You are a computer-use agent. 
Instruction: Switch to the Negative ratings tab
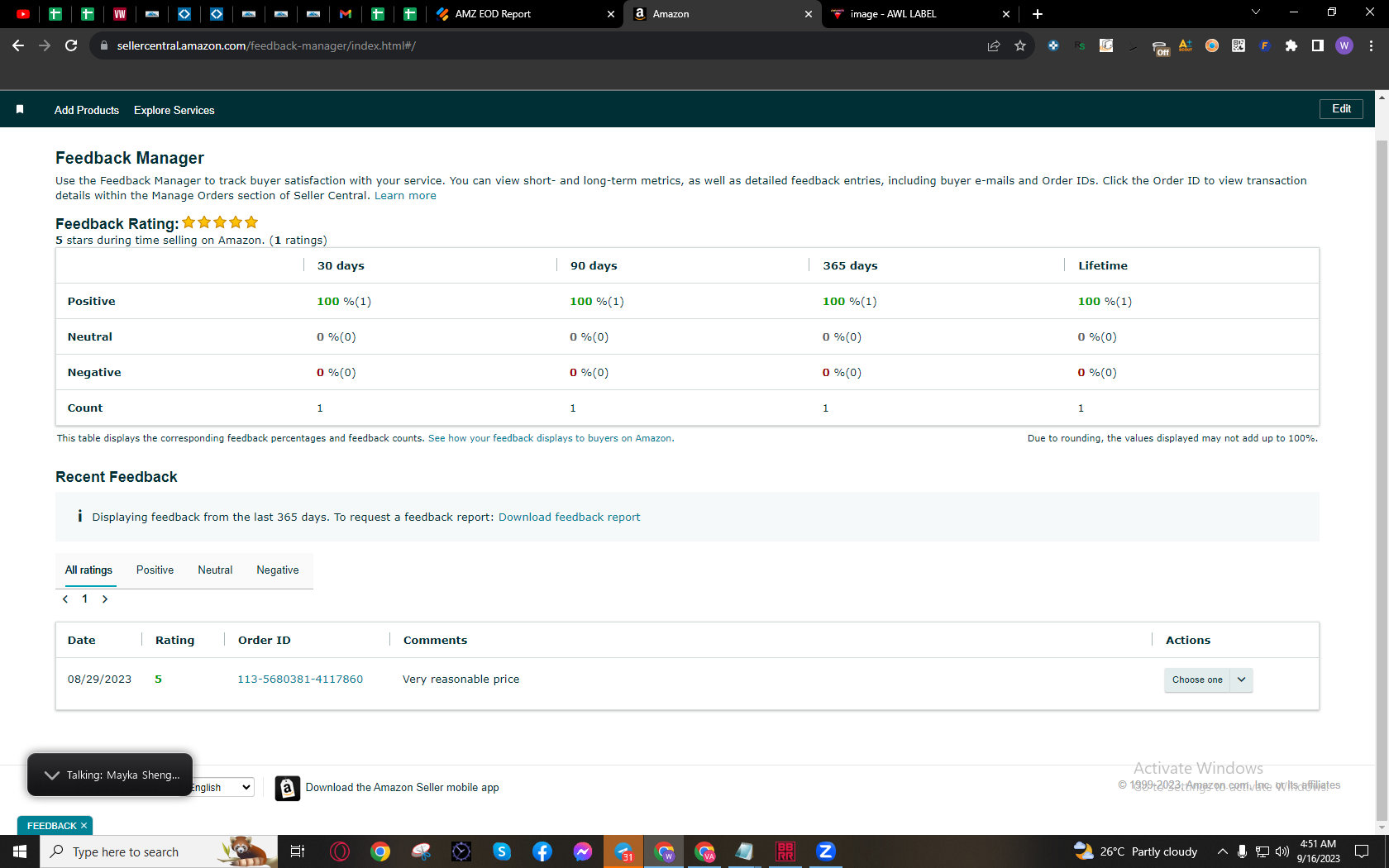pyautogui.click(x=278, y=570)
